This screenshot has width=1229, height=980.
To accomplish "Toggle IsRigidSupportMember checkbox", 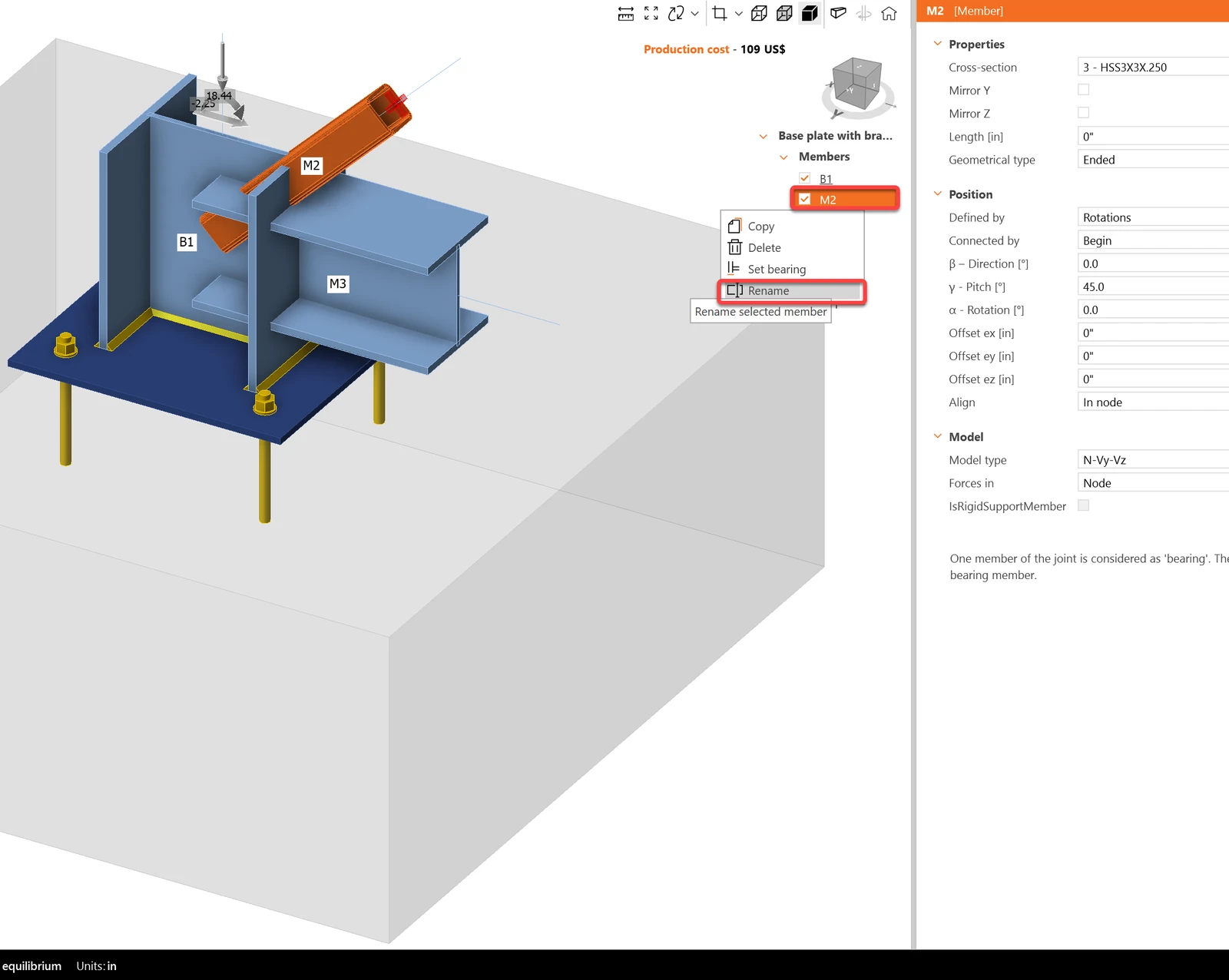I will click(x=1084, y=505).
